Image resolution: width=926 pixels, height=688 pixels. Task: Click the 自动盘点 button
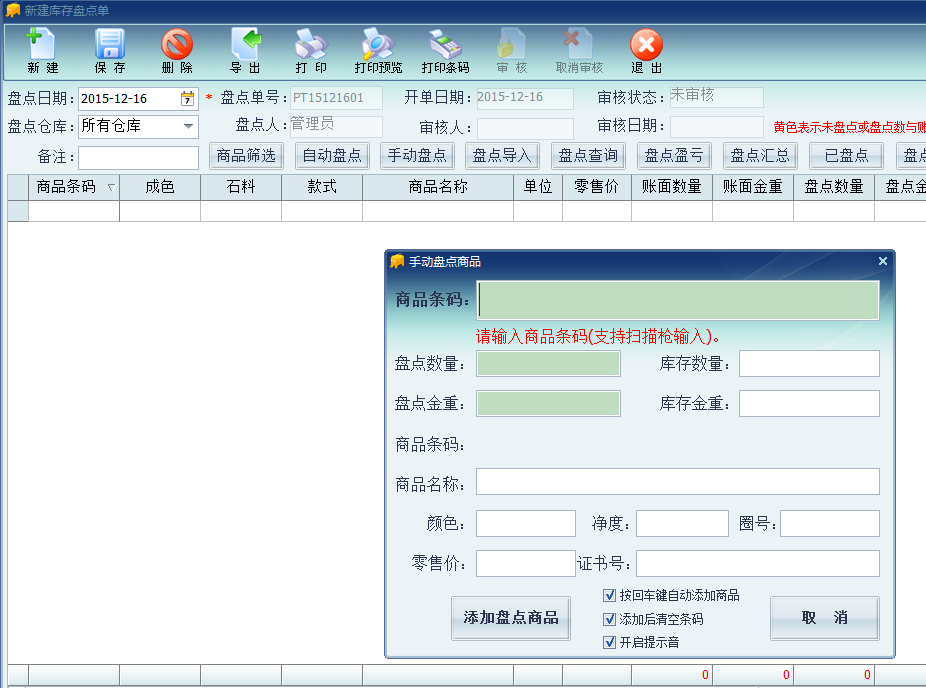[332, 156]
